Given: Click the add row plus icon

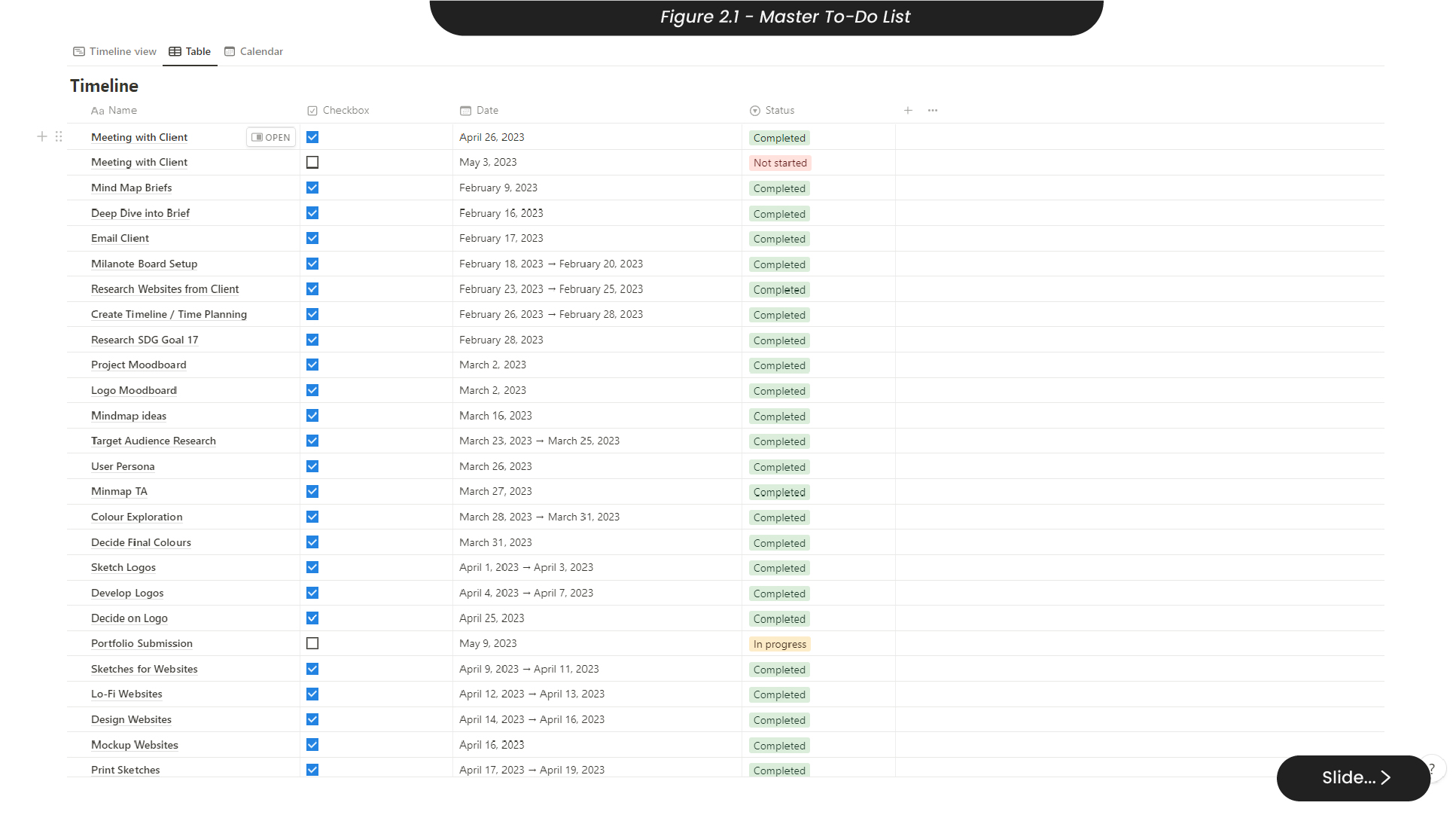Looking at the screenshot, I should pyautogui.click(x=42, y=136).
